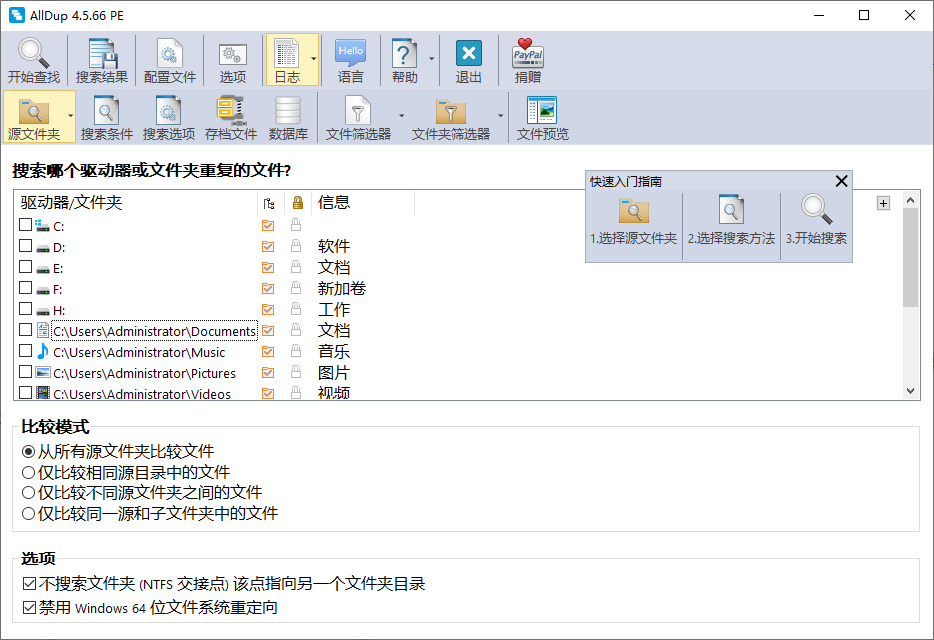The image size is (934, 640).
Task: Check the D: drive checkbox
Action: 25,246
